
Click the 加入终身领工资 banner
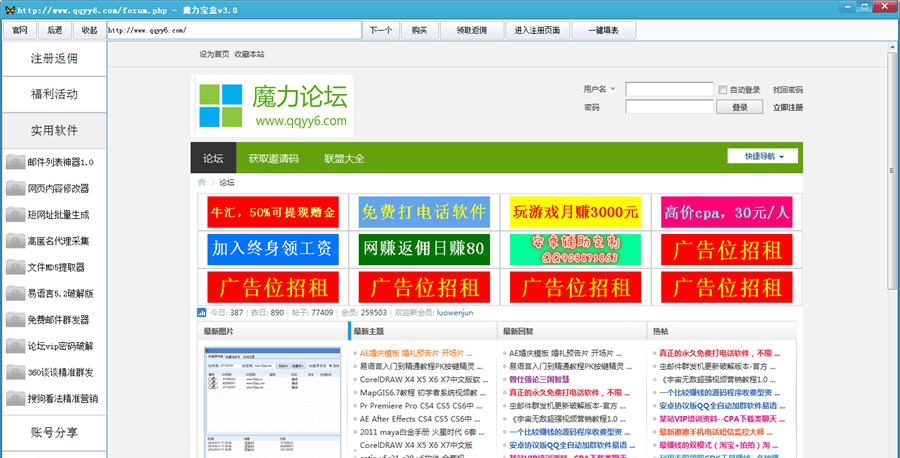pyautogui.click(x=273, y=249)
